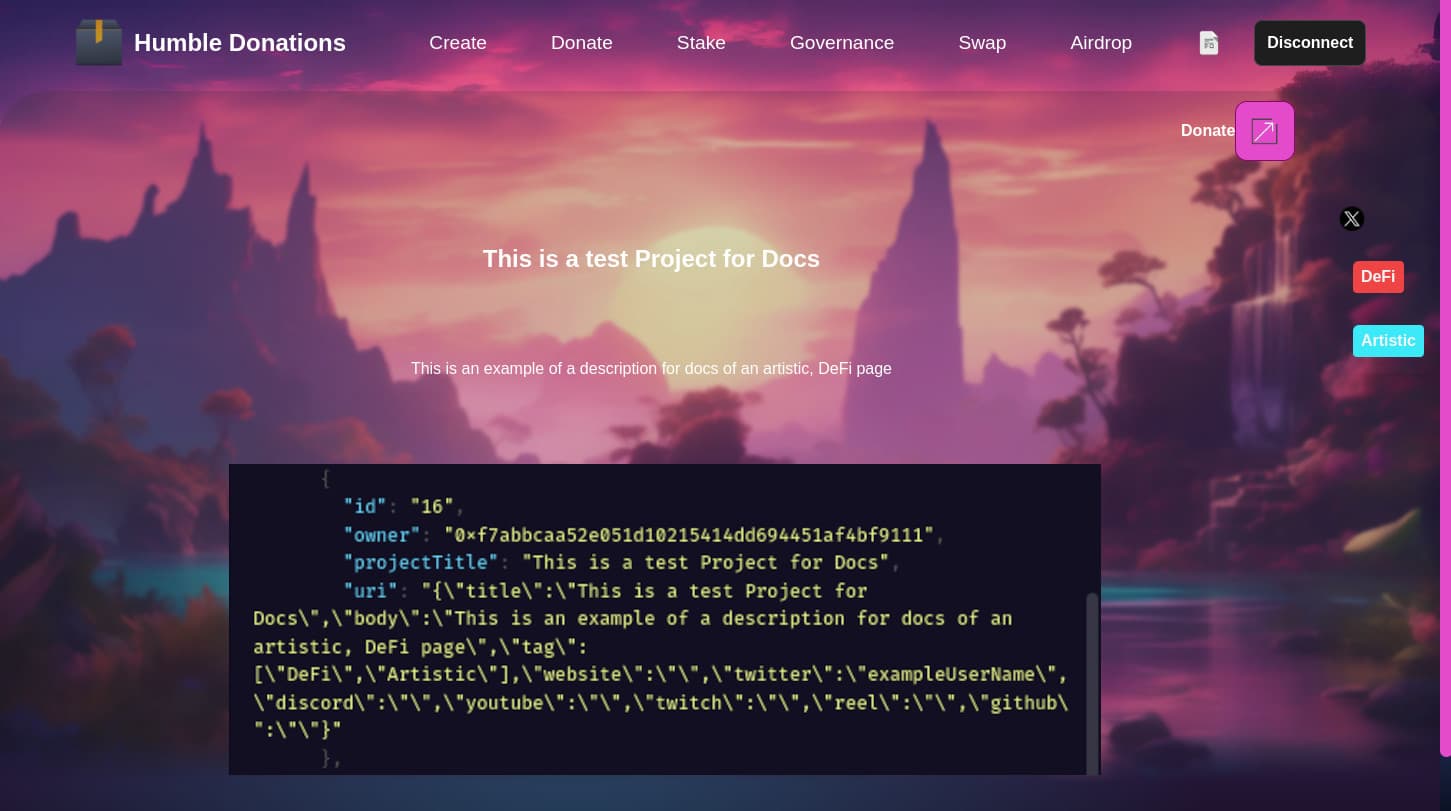
Task: Select the cyan Artistic tag
Action: point(1388,341)
